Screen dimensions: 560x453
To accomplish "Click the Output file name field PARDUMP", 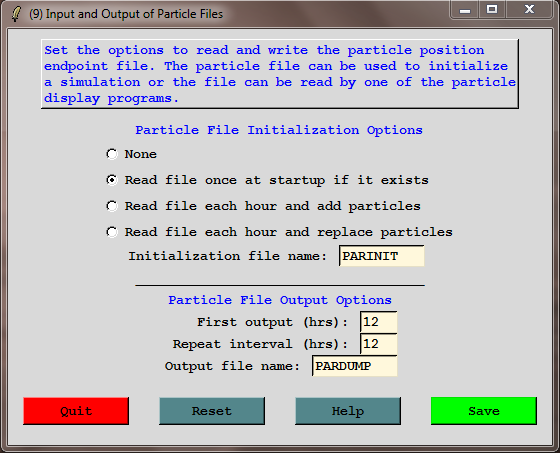I will [355, 366].
